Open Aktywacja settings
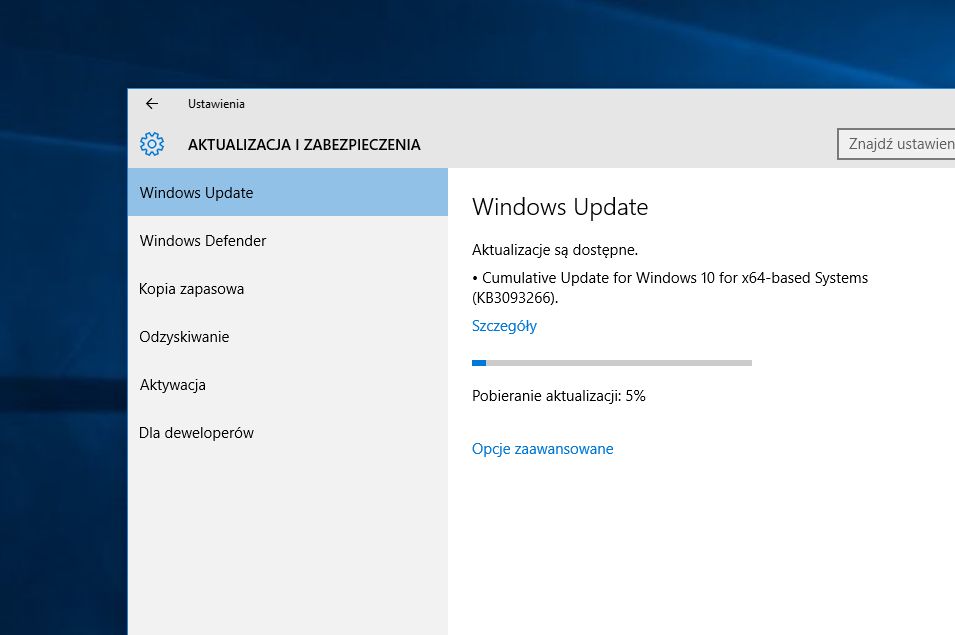The width and height of the screenshot is (955, 635). pos(172,384)
